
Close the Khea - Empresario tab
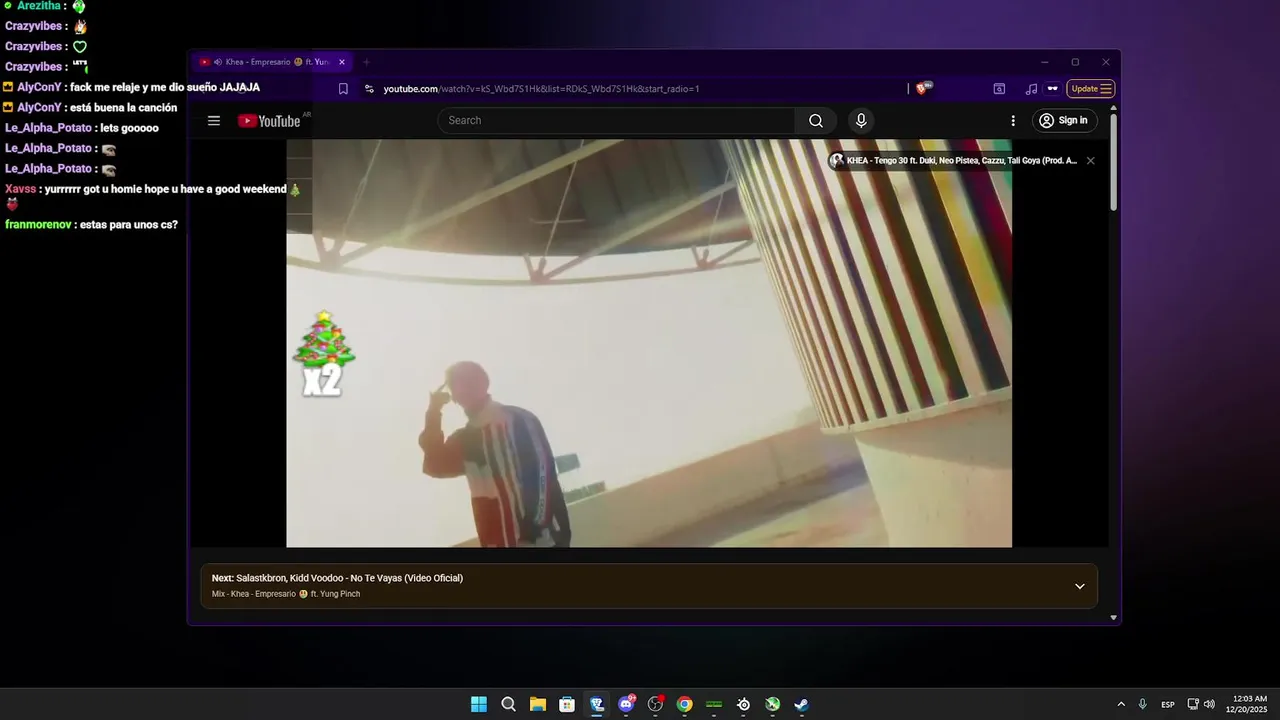click(x=342, y=62)
